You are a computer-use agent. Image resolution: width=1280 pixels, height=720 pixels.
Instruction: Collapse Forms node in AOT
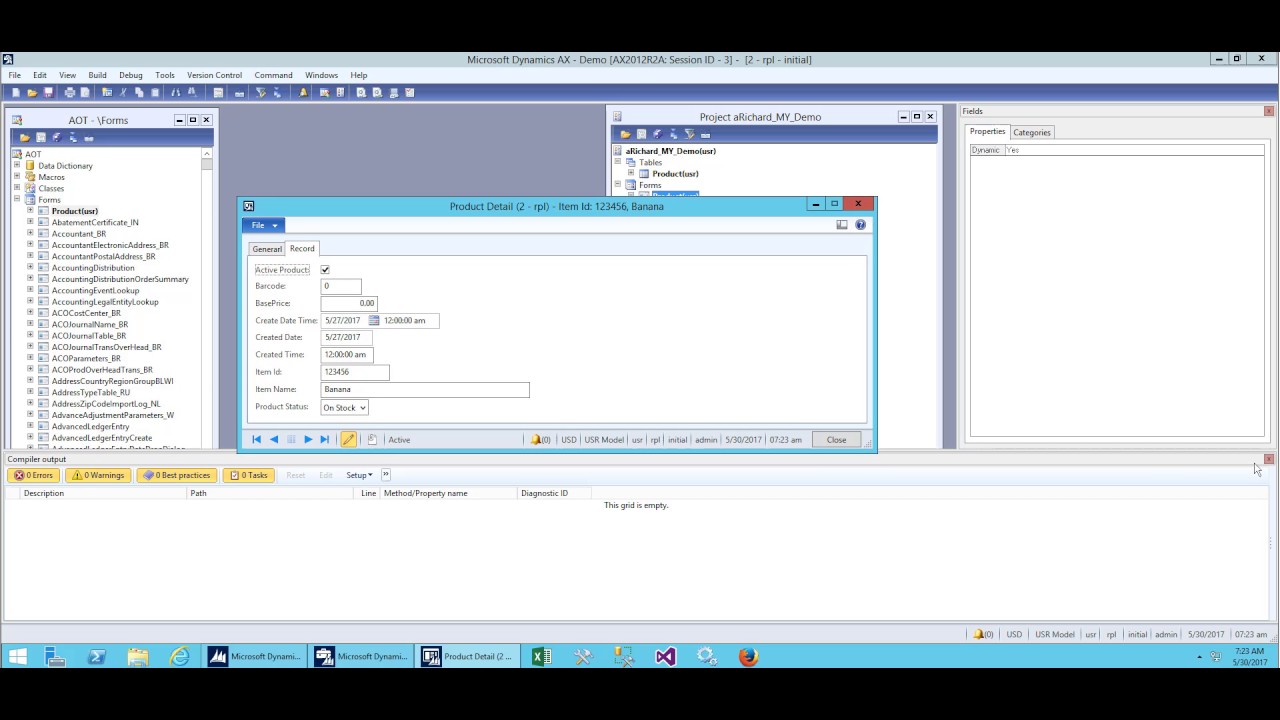[17, 200]
